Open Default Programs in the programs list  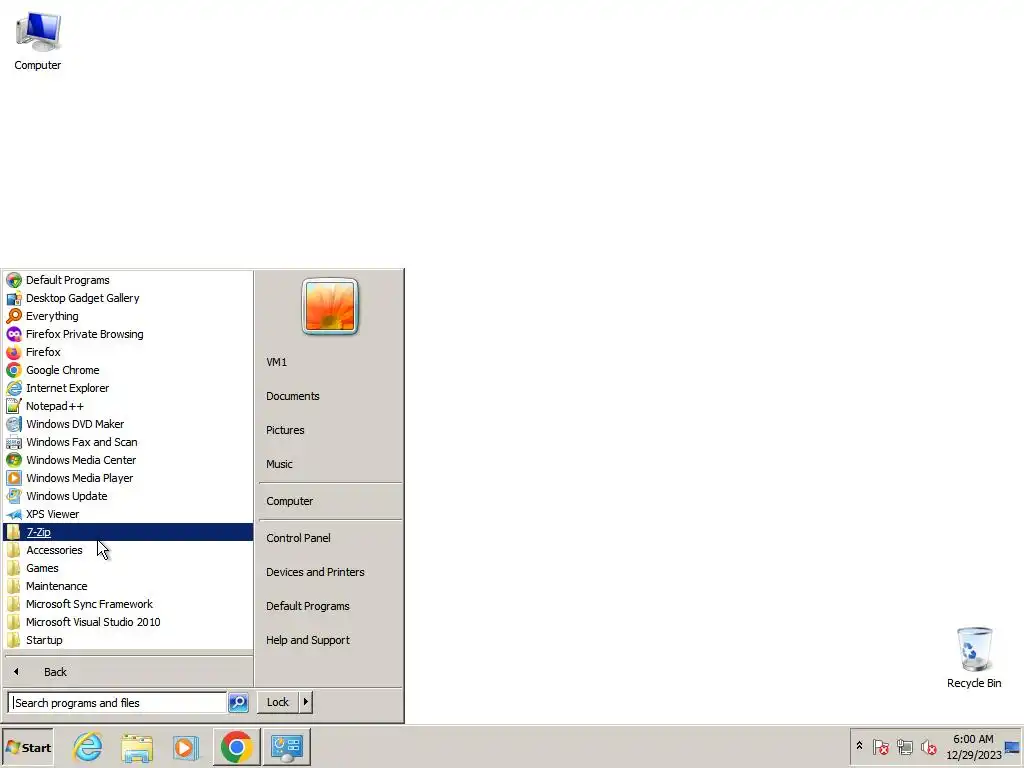pos(128,280)
